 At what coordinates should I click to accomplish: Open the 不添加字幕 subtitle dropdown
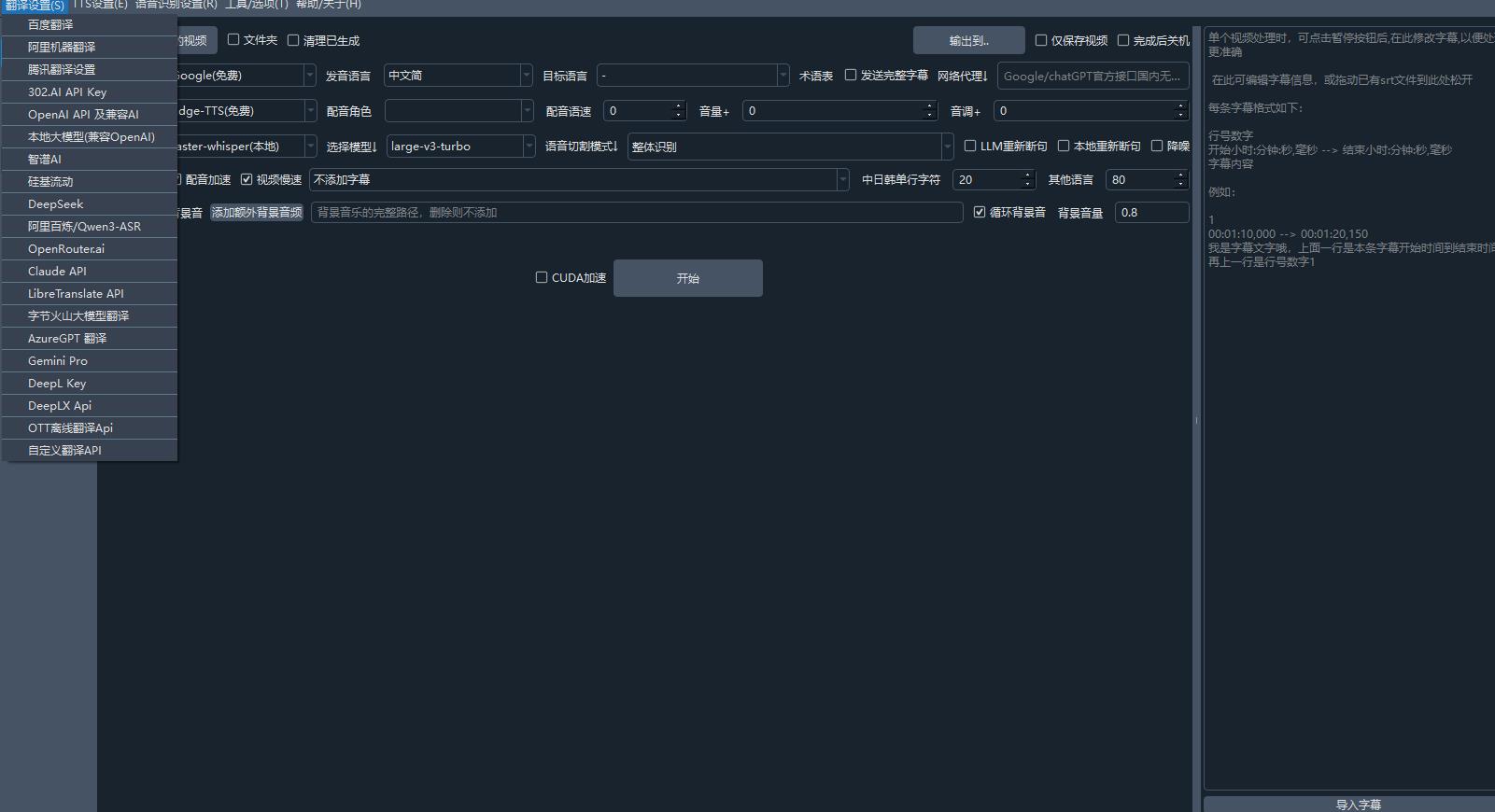coord(842,180)
